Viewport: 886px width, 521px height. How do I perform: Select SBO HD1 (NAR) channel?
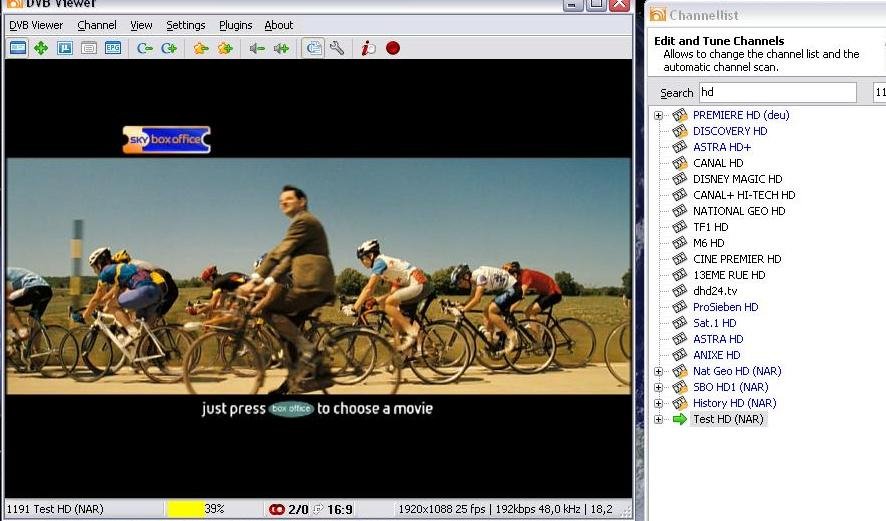click(730, 387)
